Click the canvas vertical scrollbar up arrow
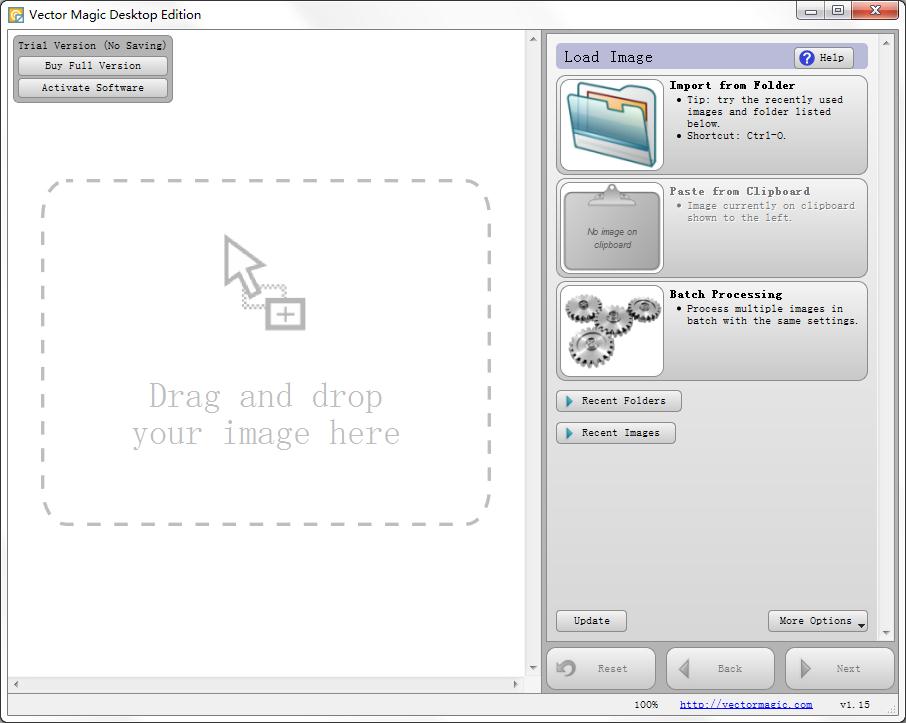The width and height of the screenshot is (906, 723). [x=533, y=39]
